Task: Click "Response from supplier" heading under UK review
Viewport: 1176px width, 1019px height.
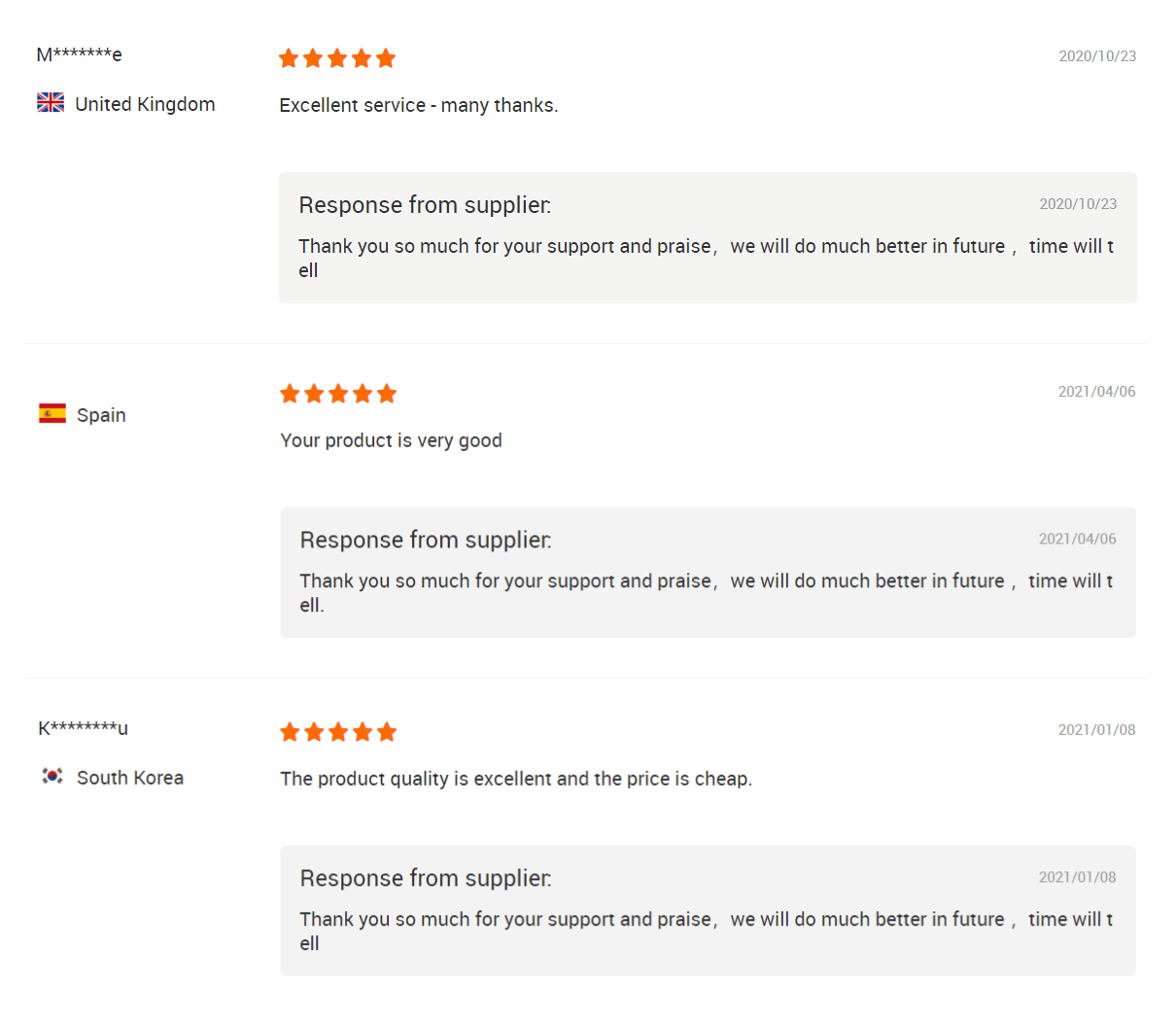Action: click(x=425, y=205)
